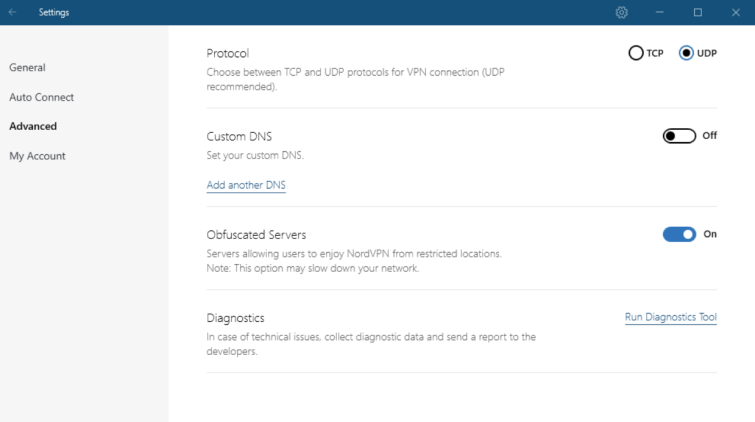
Task: Select the TCP protocol radio button
Action: coord(636,53)
